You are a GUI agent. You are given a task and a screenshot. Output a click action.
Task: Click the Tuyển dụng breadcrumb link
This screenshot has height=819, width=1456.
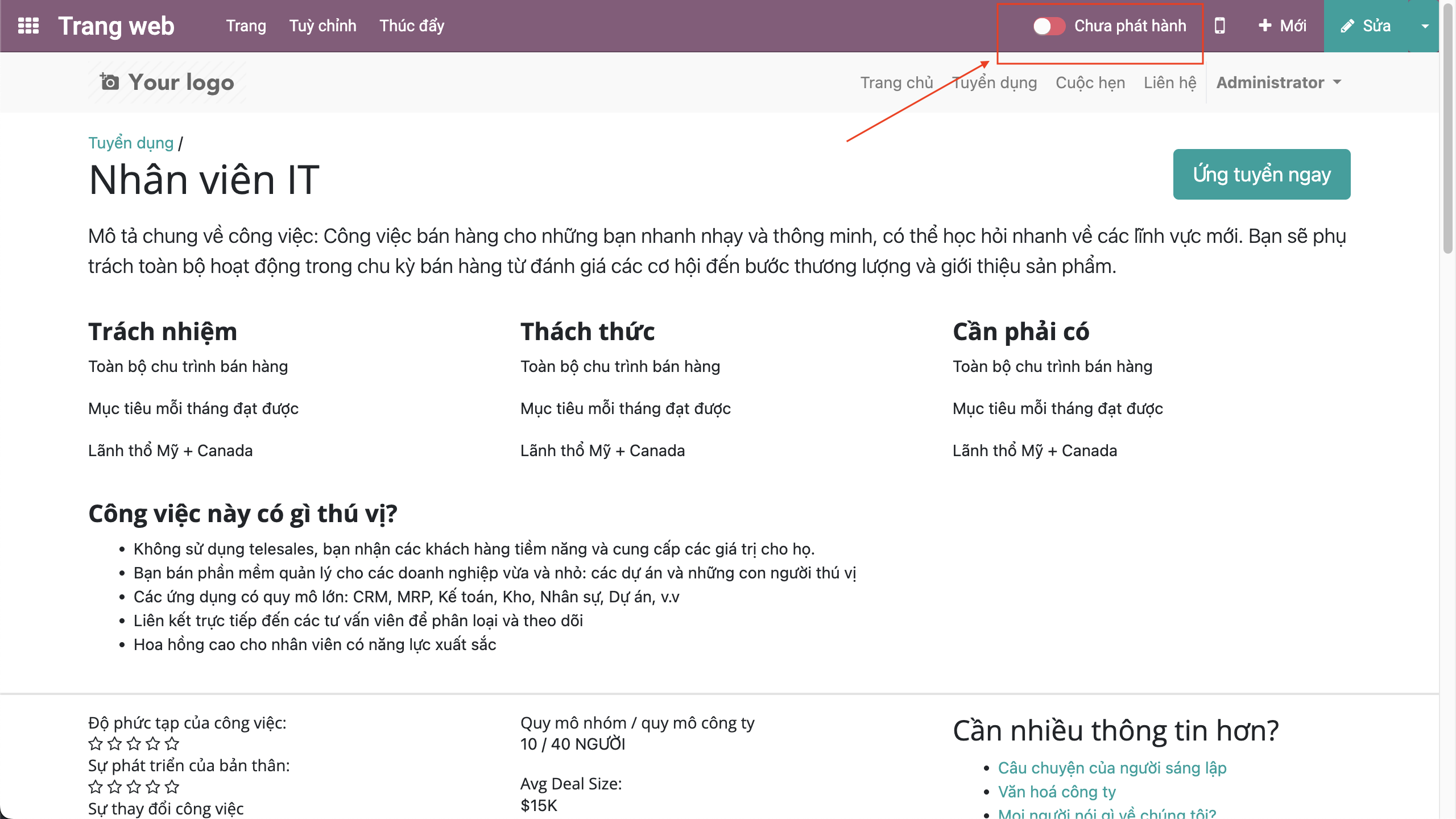coord(131,143)
